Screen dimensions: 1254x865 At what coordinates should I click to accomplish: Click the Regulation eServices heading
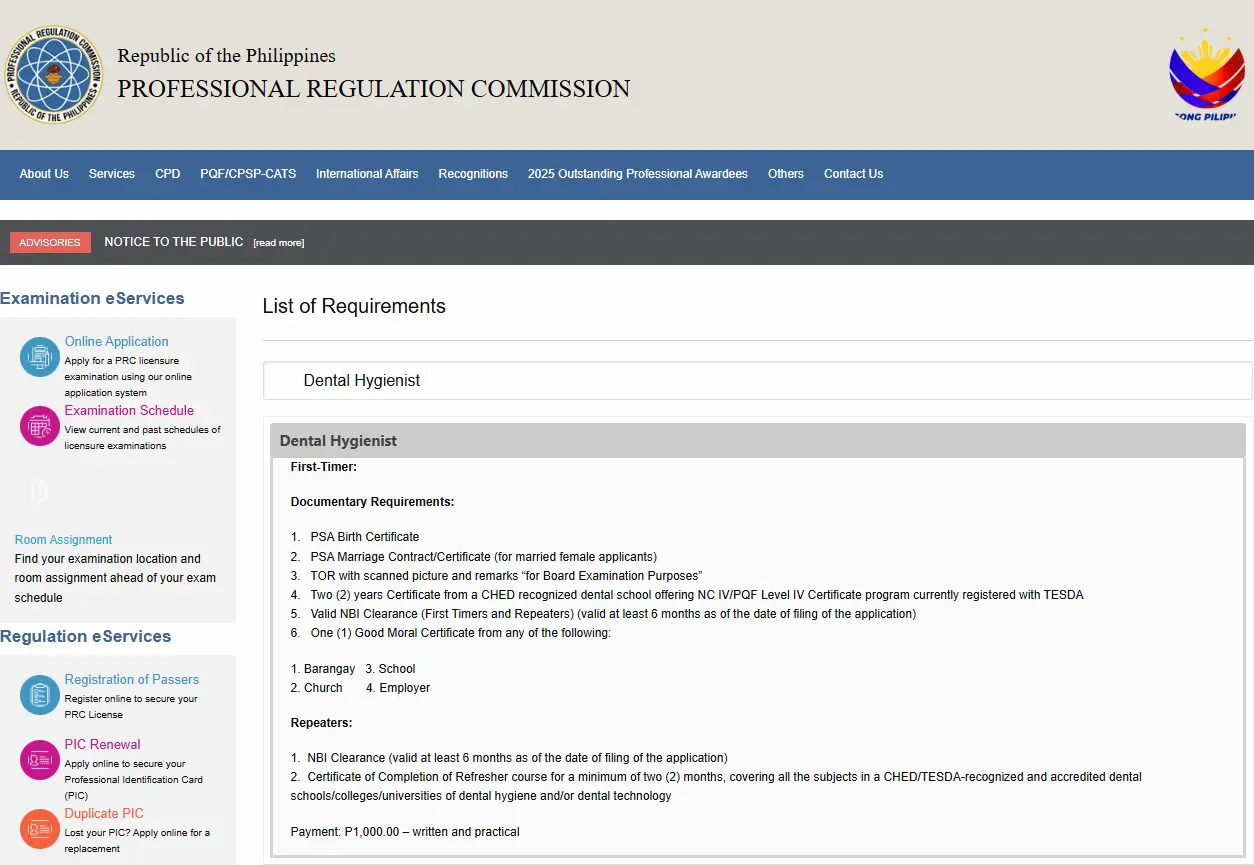[x=86, y=637]
